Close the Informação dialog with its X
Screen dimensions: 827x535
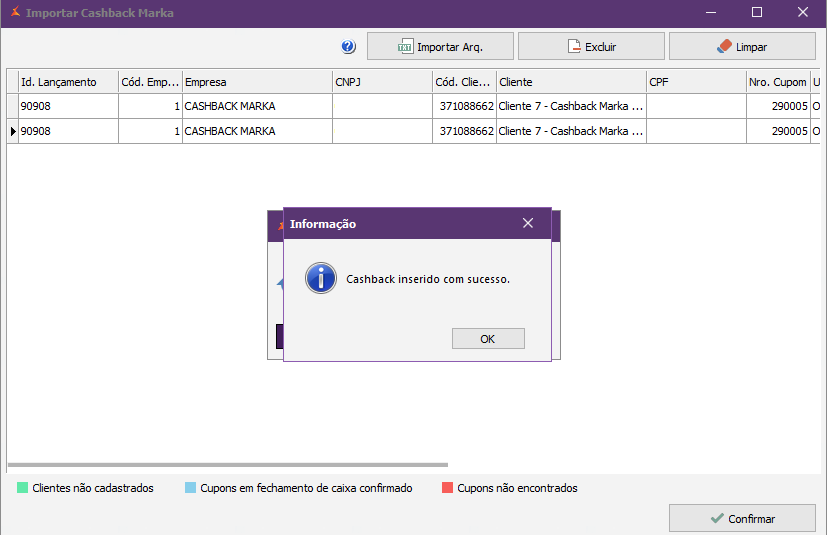(x=528, y=223)
